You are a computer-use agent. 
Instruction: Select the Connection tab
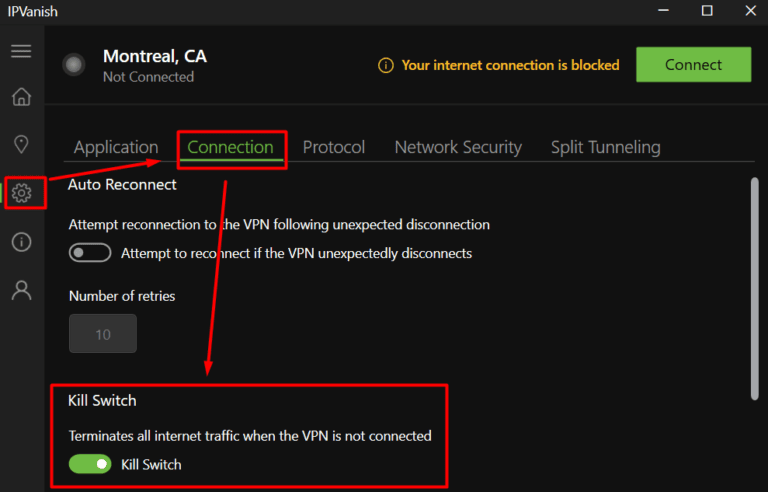[x=230, y=147]
